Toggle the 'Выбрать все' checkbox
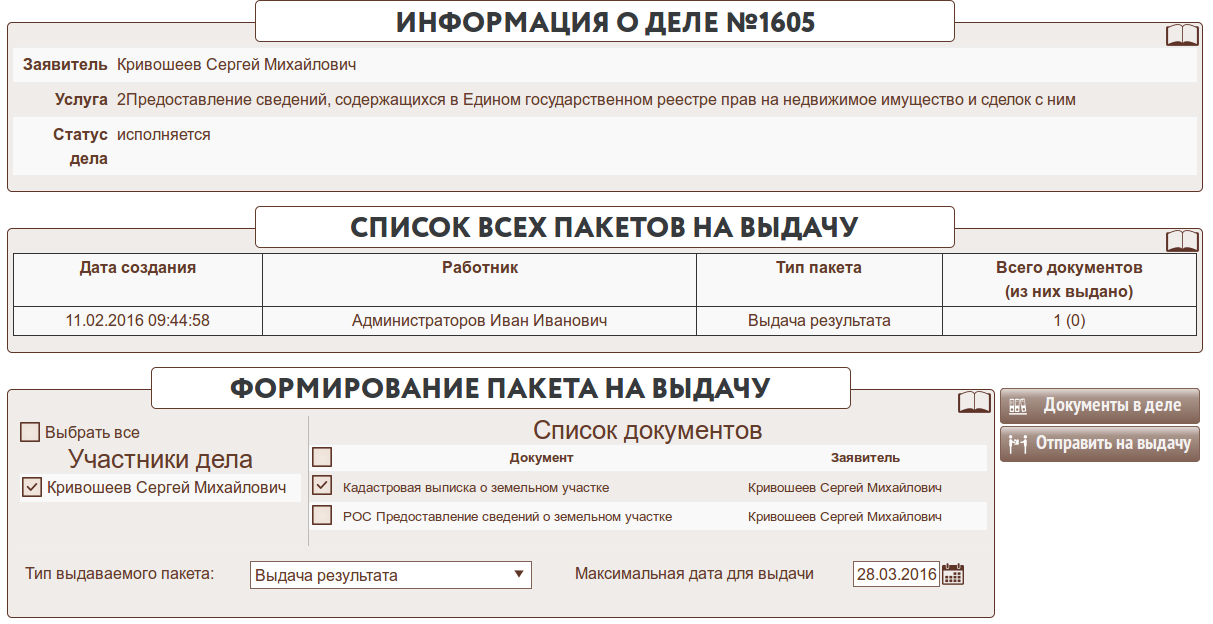Screen dimensions: 1213x624 30,433
